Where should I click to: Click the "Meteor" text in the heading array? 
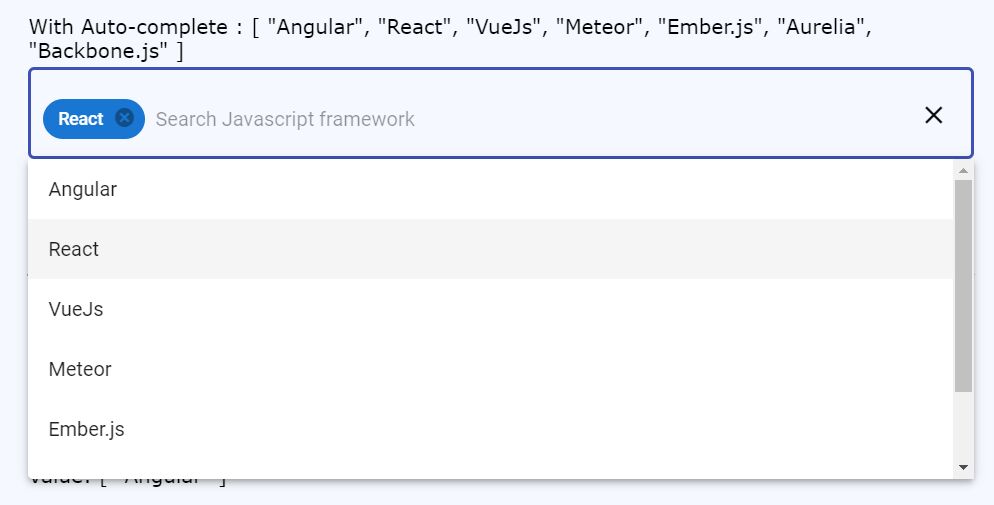click(x=598, y=27)
